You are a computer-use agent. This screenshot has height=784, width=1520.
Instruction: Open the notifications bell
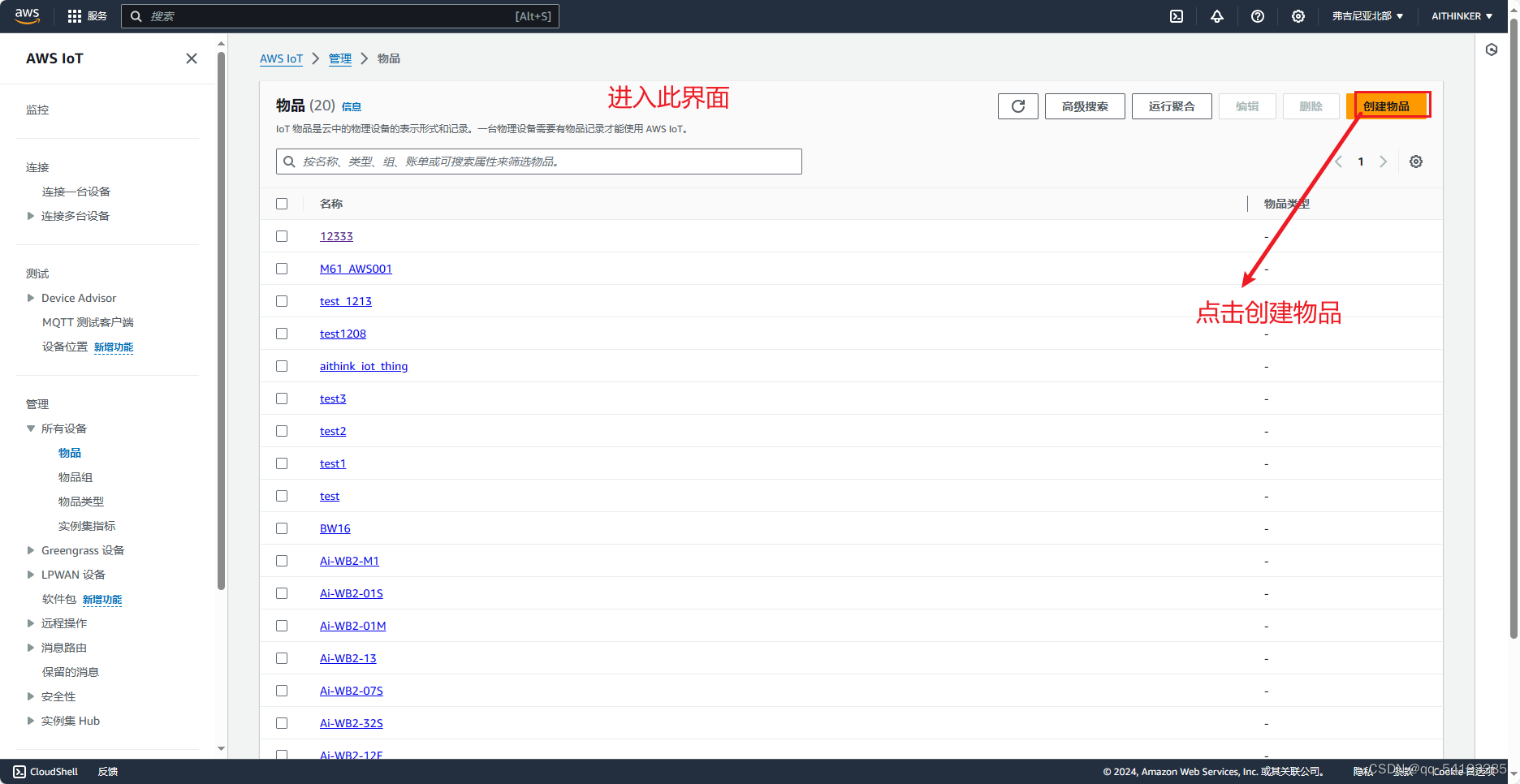pos(1217,16)
